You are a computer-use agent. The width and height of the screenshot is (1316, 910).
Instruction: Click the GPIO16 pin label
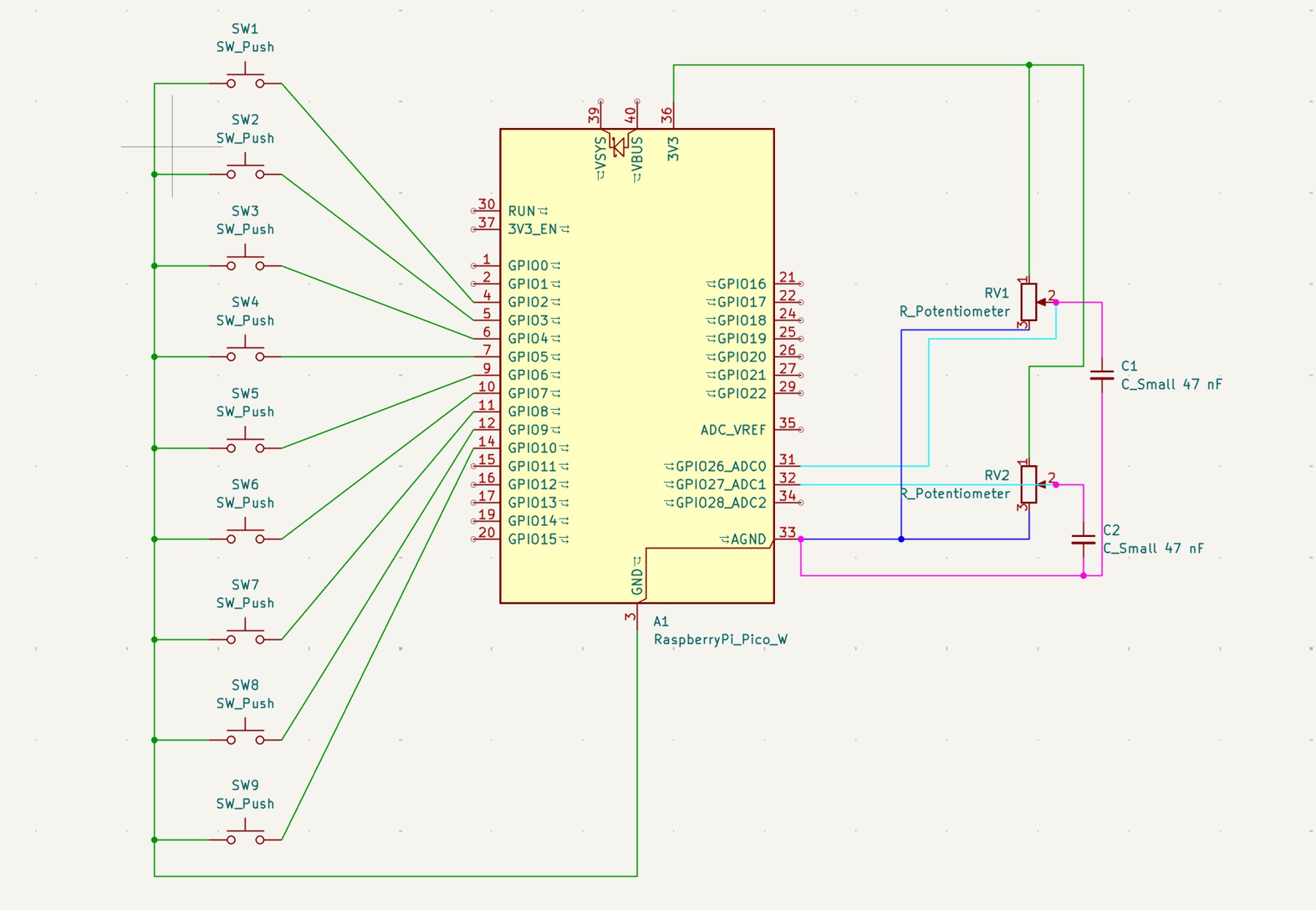click(x=742, y=284)
